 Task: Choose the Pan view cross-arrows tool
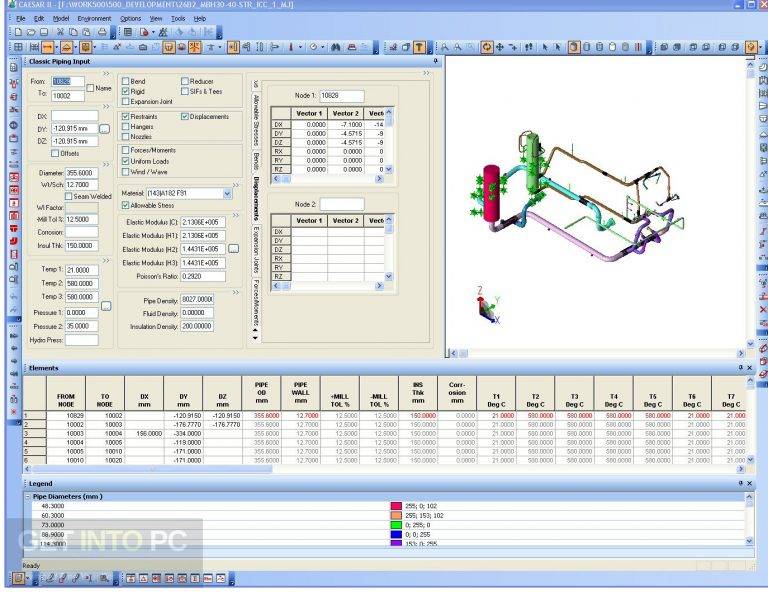[x=500, y=47]
